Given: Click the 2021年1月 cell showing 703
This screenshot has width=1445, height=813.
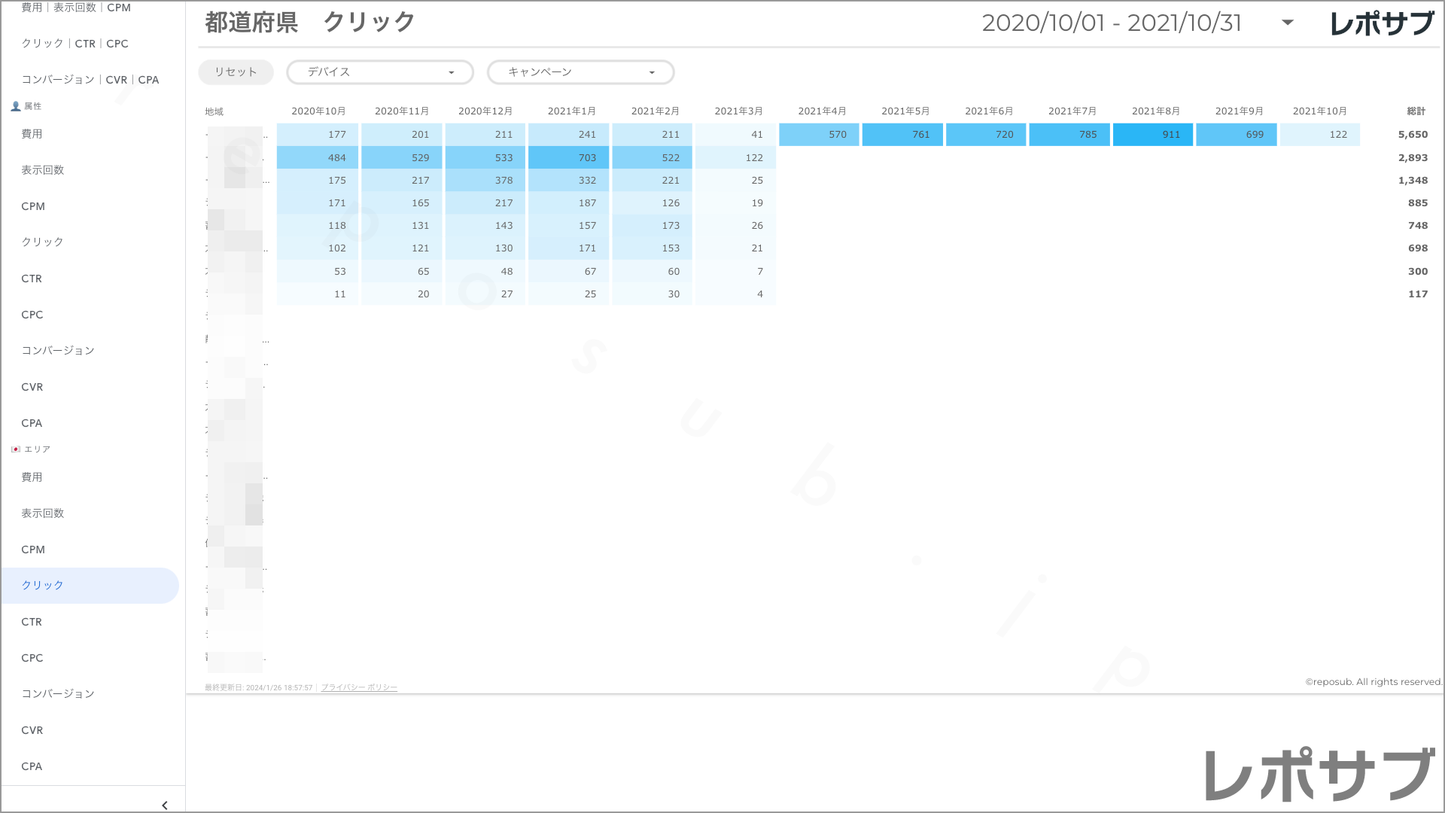Looking at the screenshot, I should (x=569, y=158).
